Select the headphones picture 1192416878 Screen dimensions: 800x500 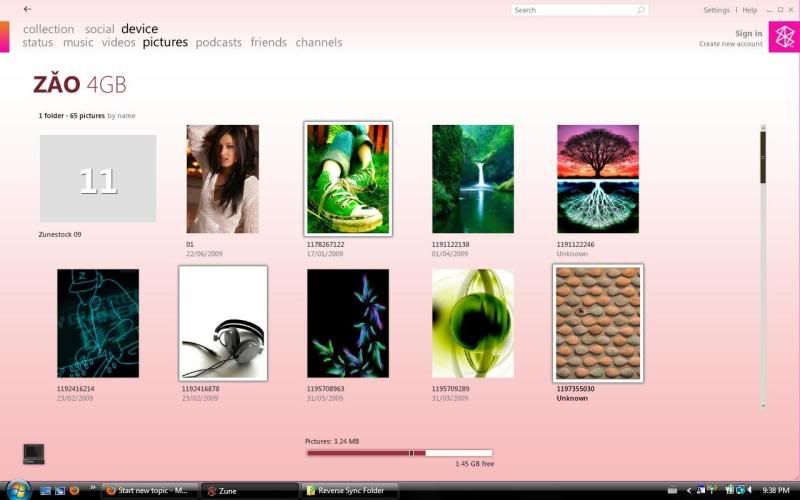pos(223,323)
